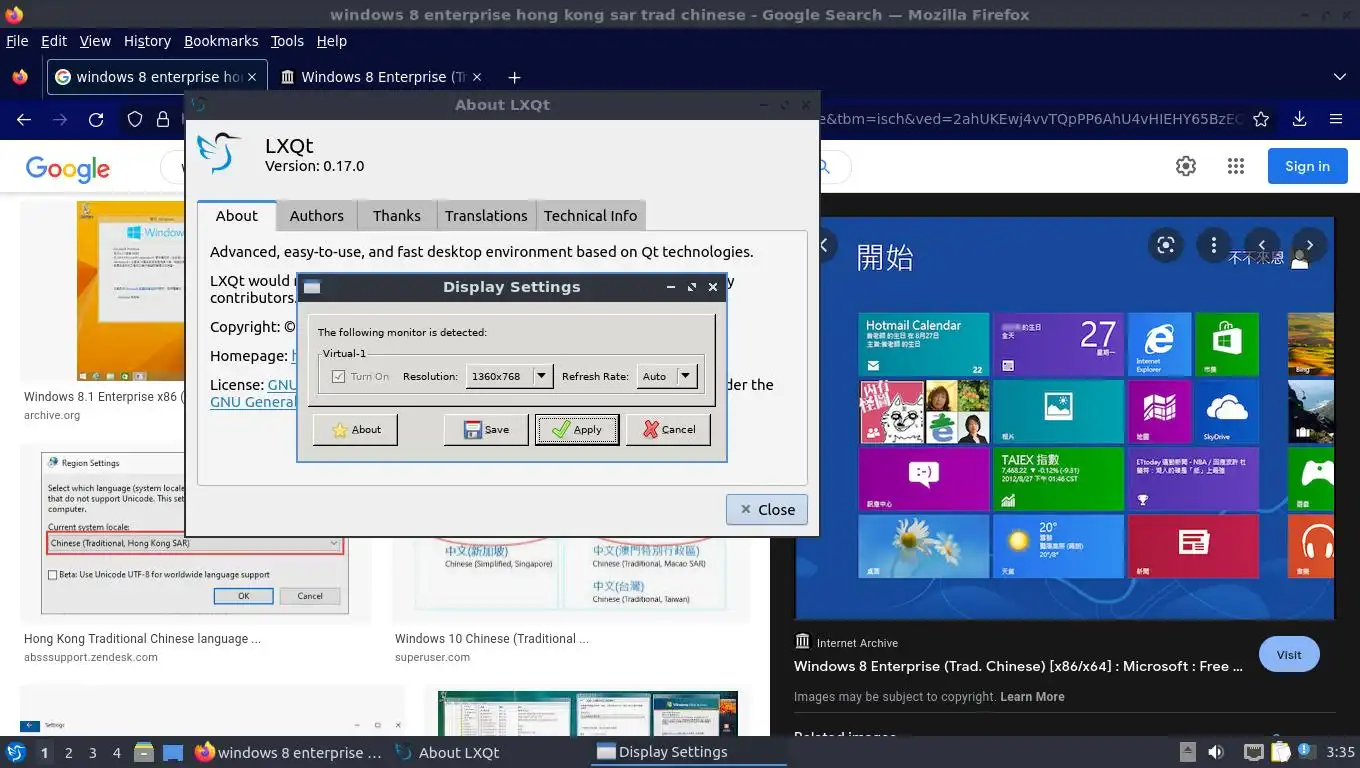Open the Help menu in Firefox

pyautogui.click(x=331, y=41)
